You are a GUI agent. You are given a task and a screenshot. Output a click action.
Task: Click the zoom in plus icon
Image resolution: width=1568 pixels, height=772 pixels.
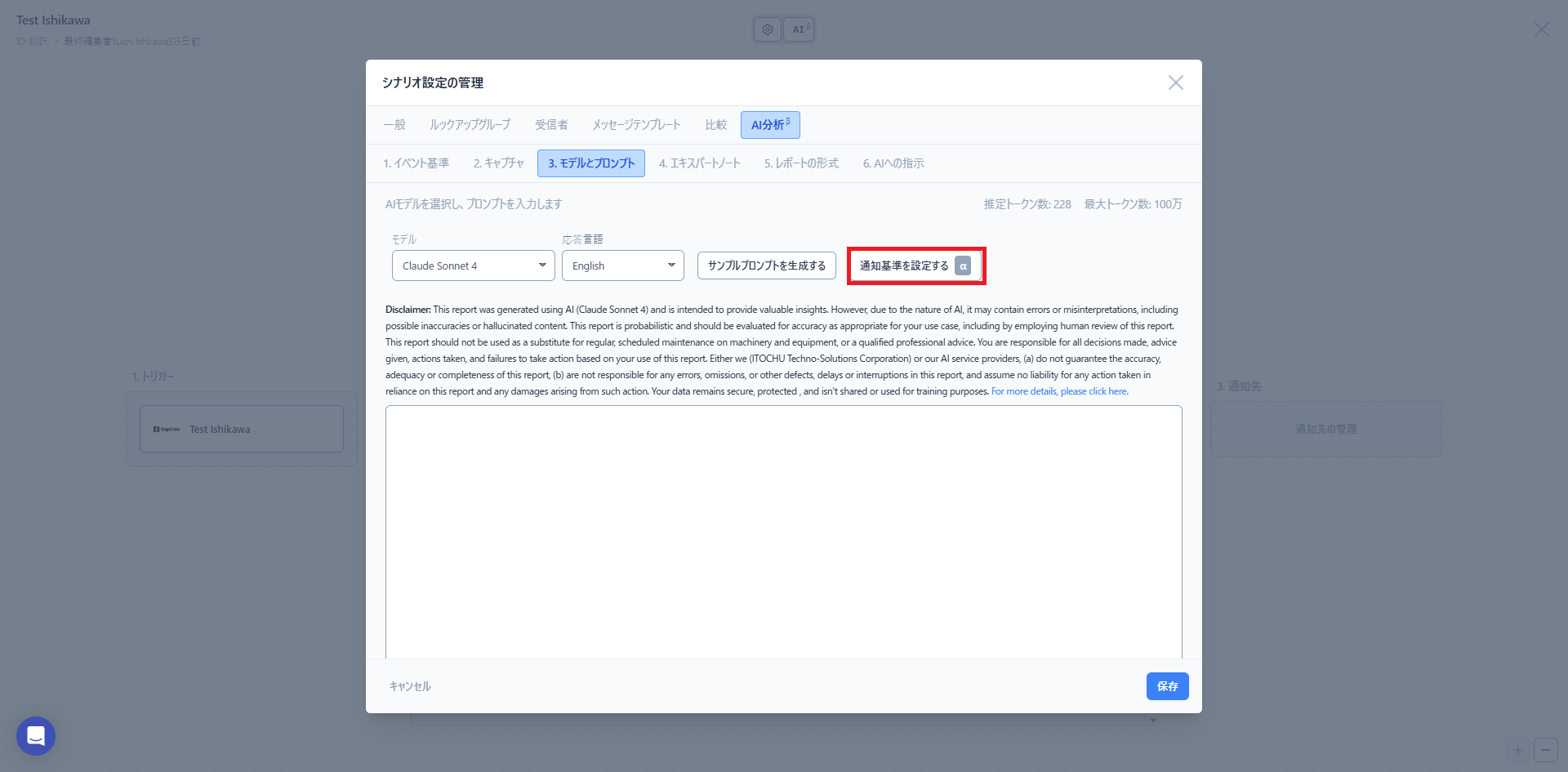pyautogui.click(x=1517, y=750)
